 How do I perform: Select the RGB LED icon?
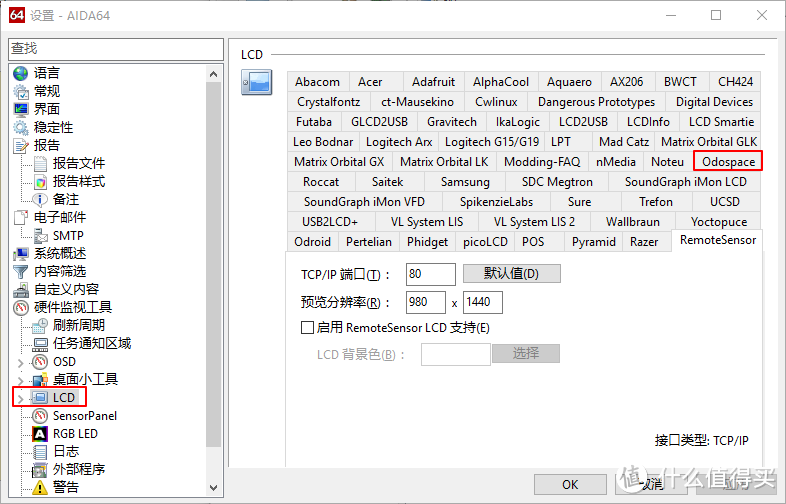40,434
